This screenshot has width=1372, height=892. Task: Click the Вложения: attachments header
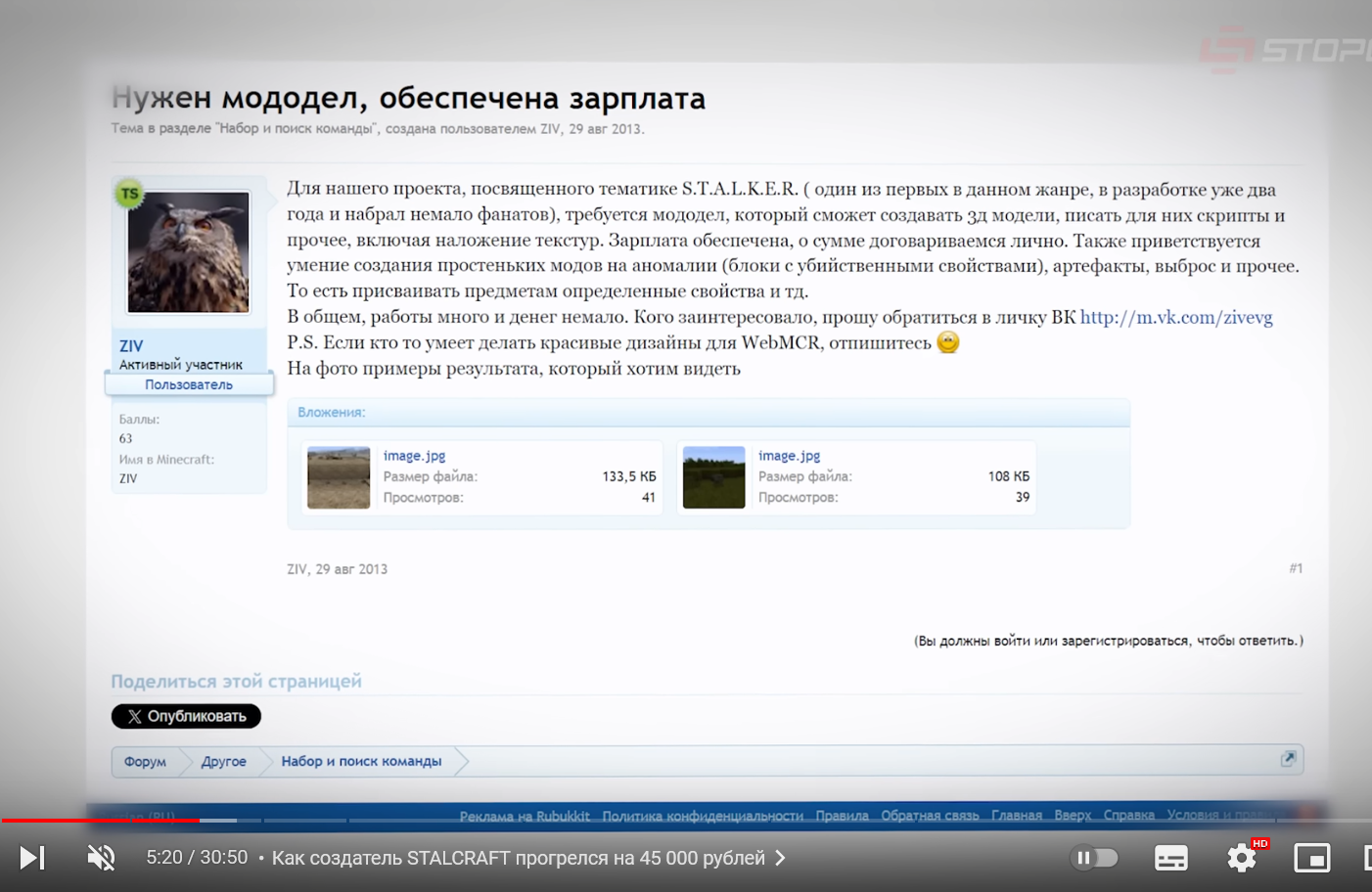click(332, 413)
